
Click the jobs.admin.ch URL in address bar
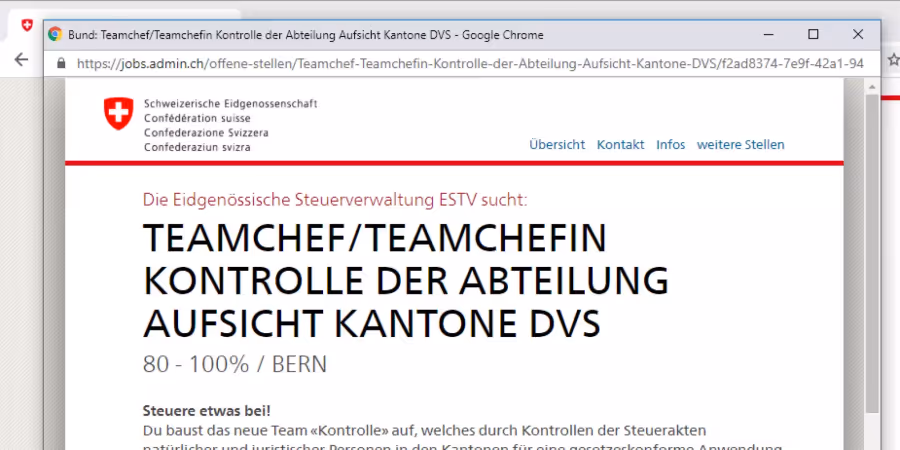click(x=470, y=64)
